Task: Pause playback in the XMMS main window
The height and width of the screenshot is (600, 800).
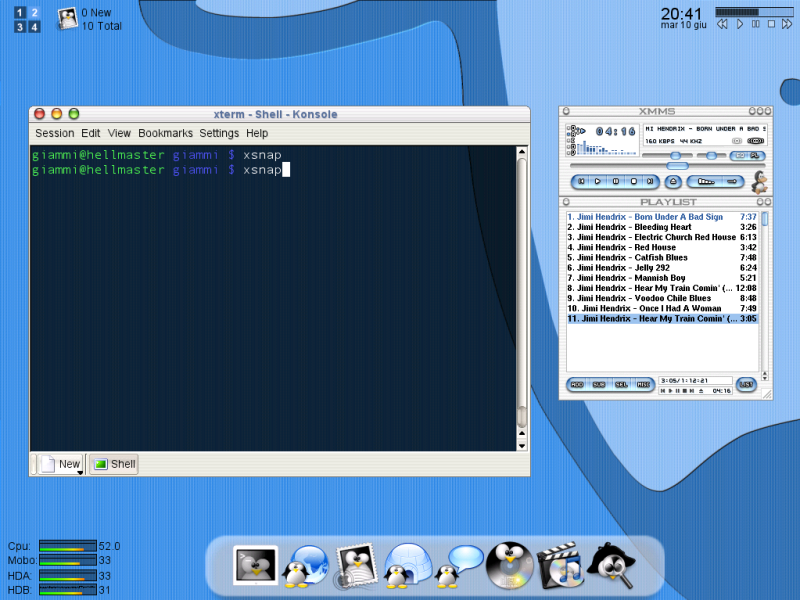Action: tap(615, 181)
